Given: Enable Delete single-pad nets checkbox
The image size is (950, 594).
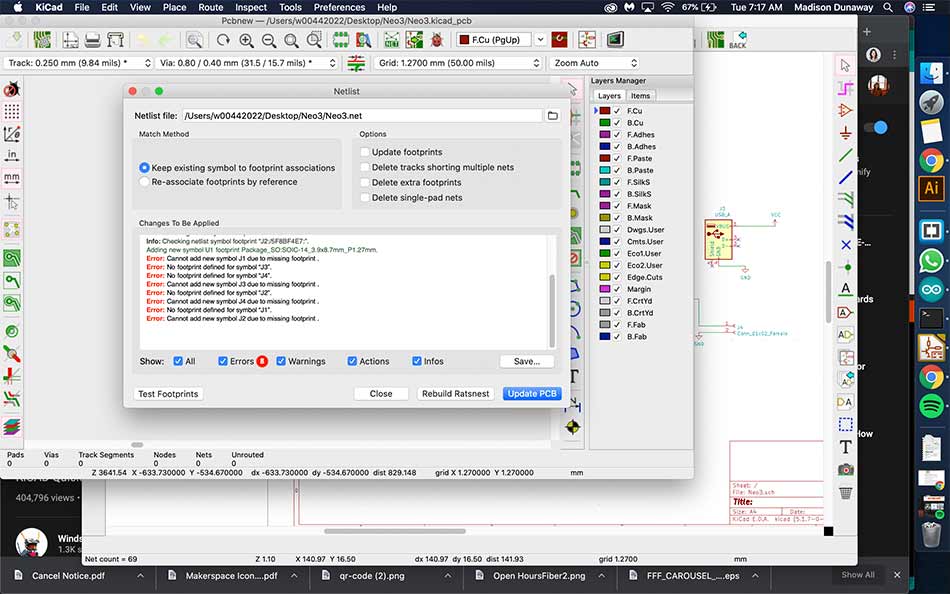Looking at the screenshot, I should coord(365,198).
